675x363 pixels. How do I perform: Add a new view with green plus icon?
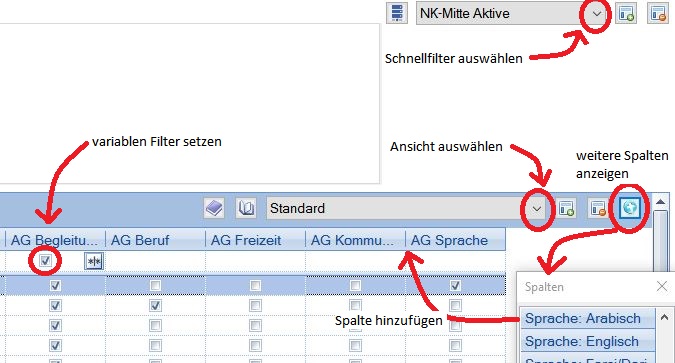[x=567, y=208]
